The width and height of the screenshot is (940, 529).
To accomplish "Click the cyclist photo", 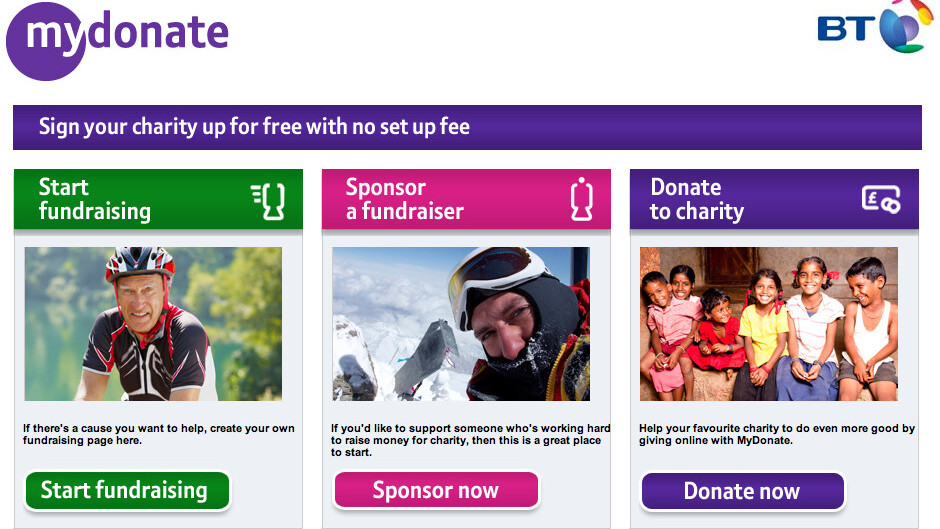I will point(153,324).
